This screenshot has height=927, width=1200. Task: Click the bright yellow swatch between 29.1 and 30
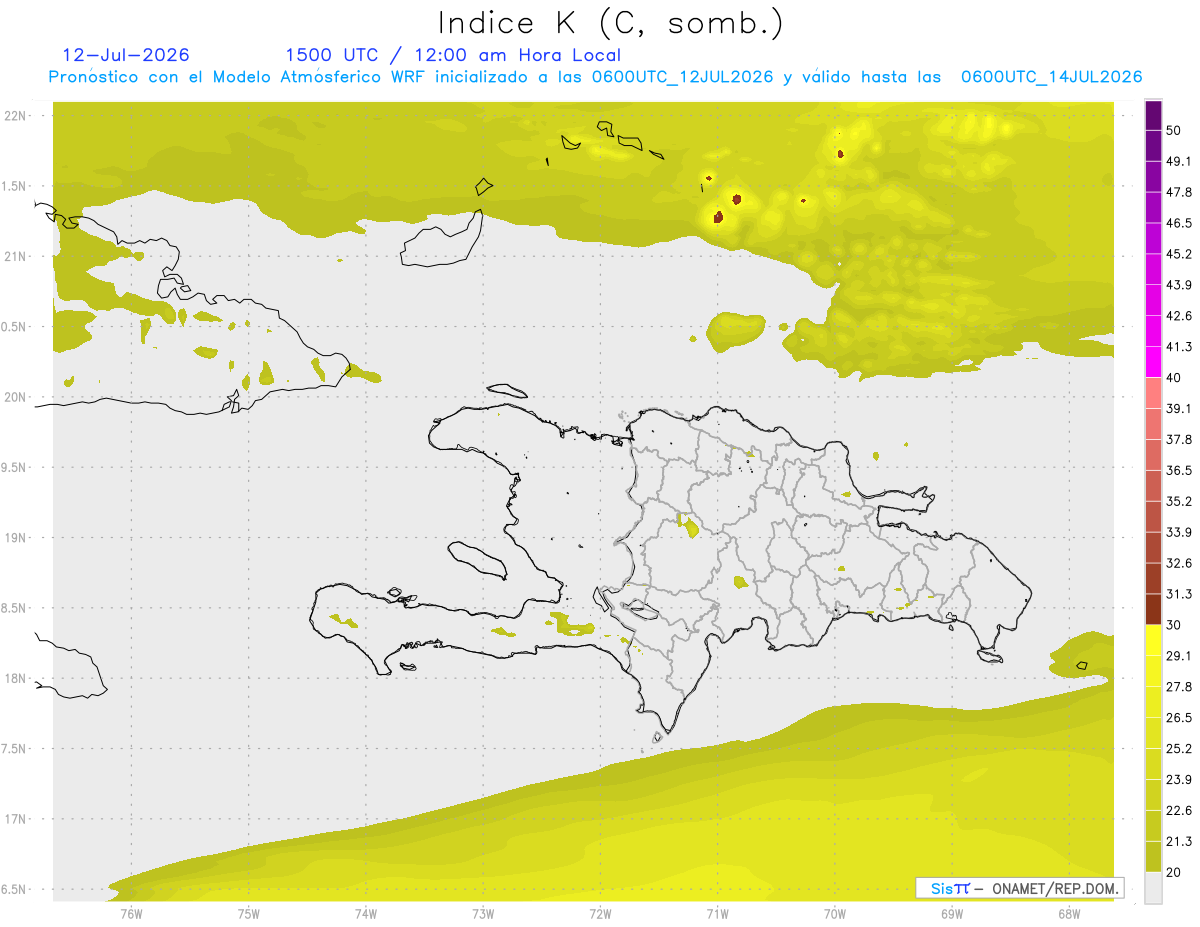click(x=1153, y=640)
